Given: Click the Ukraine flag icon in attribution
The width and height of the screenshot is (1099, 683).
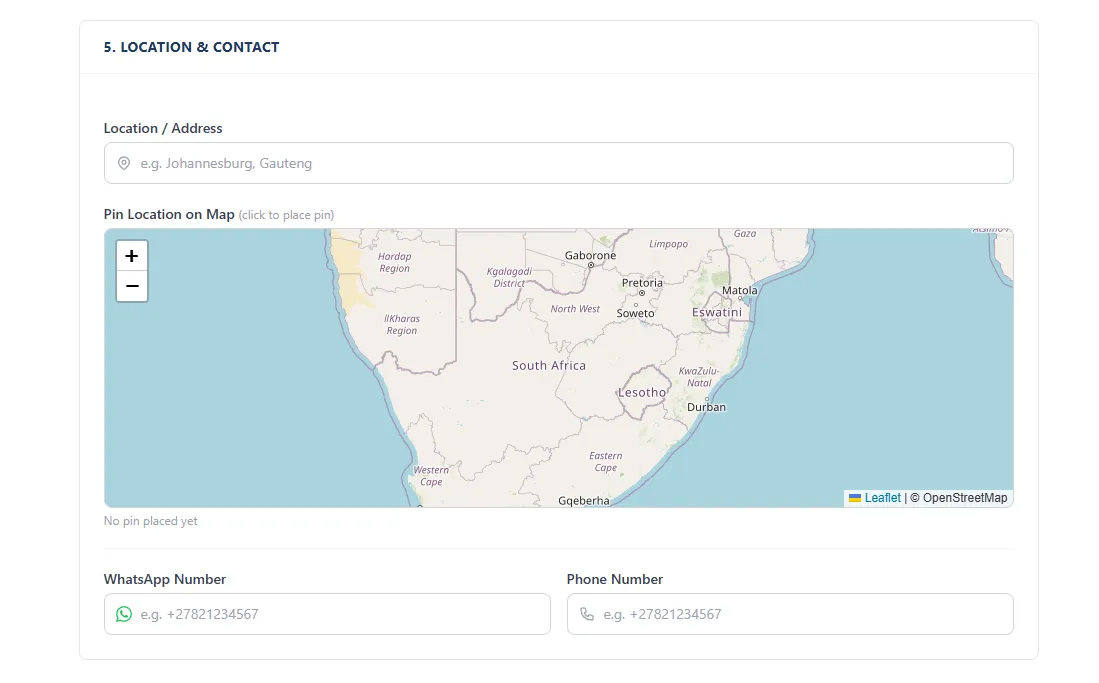Looking at the screenshot, I should (855, 498).
